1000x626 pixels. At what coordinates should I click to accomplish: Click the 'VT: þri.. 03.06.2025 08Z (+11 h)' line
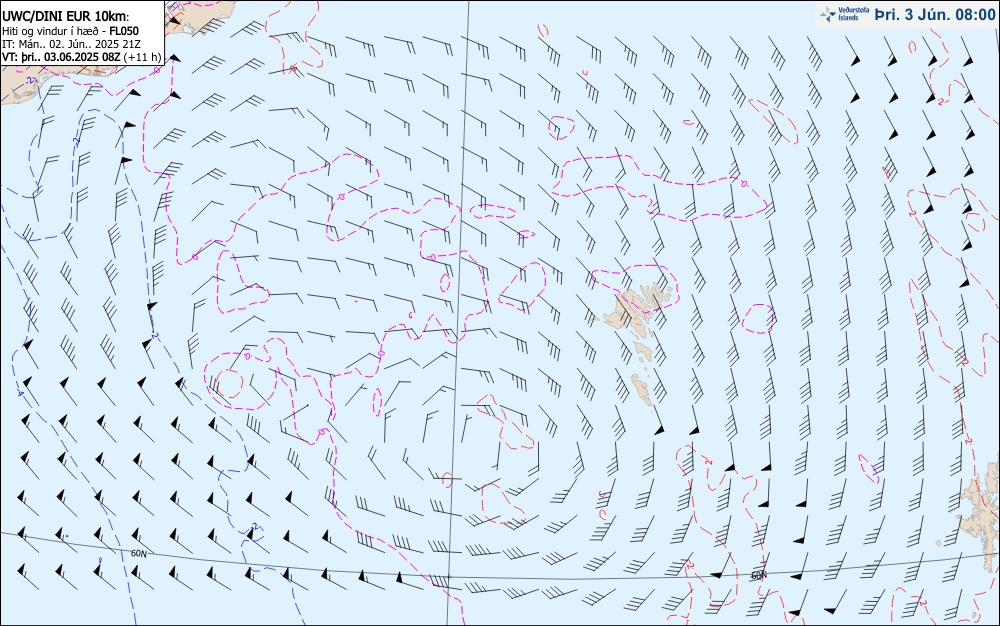point(82,57)
